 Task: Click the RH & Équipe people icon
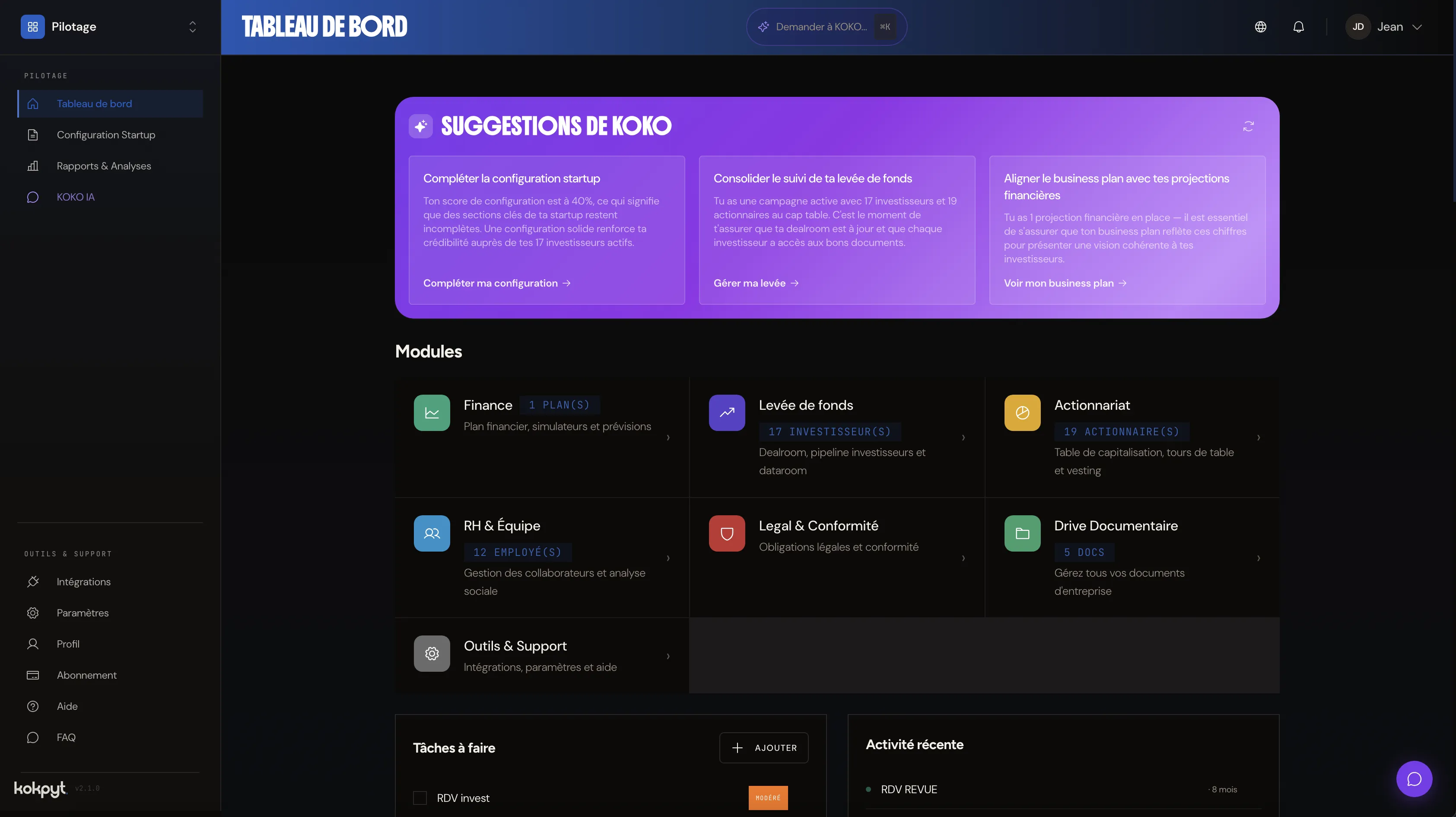(x=432, y=533)
